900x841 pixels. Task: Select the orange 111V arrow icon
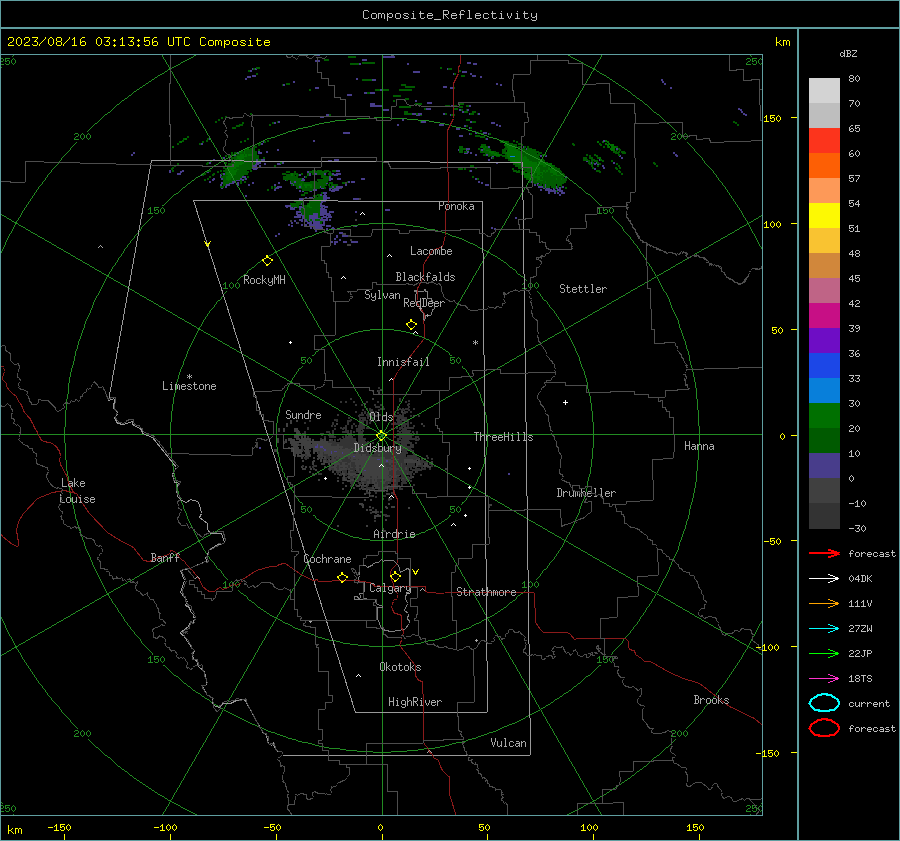click(x=824, y=603)
